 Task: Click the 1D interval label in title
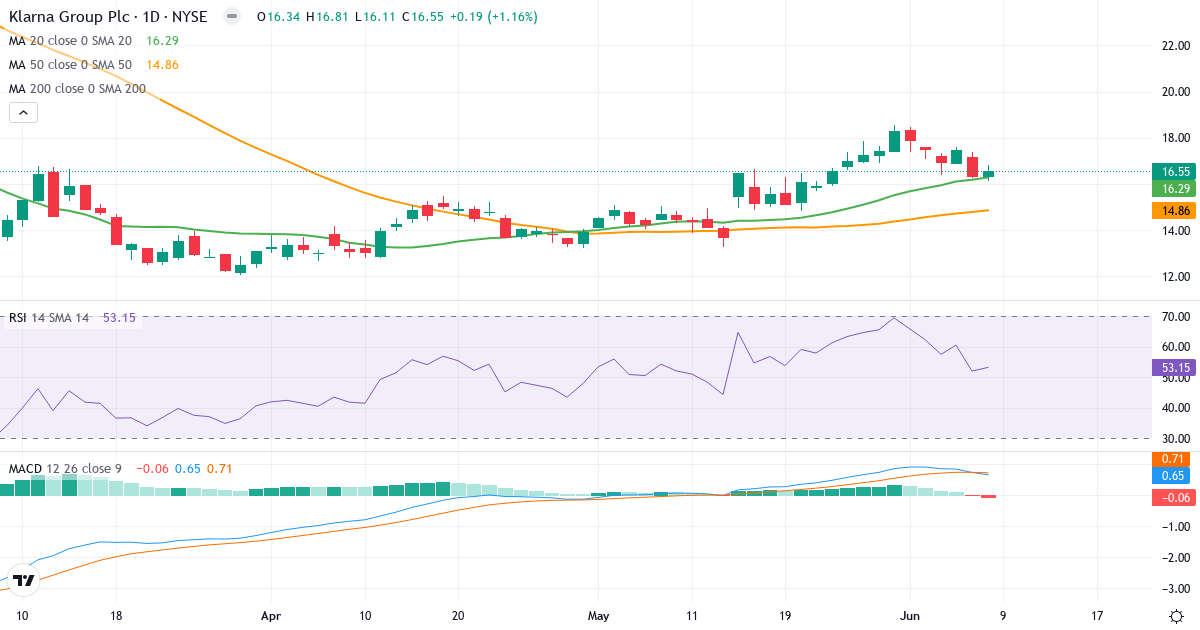click(151, 17)
